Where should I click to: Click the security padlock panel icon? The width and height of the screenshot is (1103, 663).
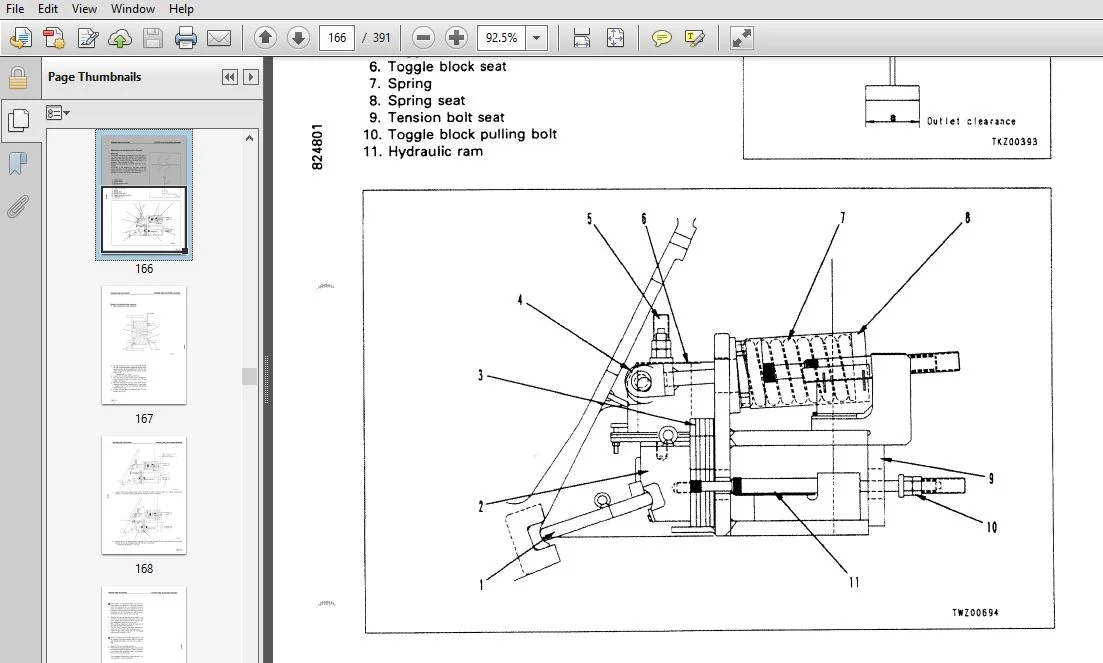(18, 78)
